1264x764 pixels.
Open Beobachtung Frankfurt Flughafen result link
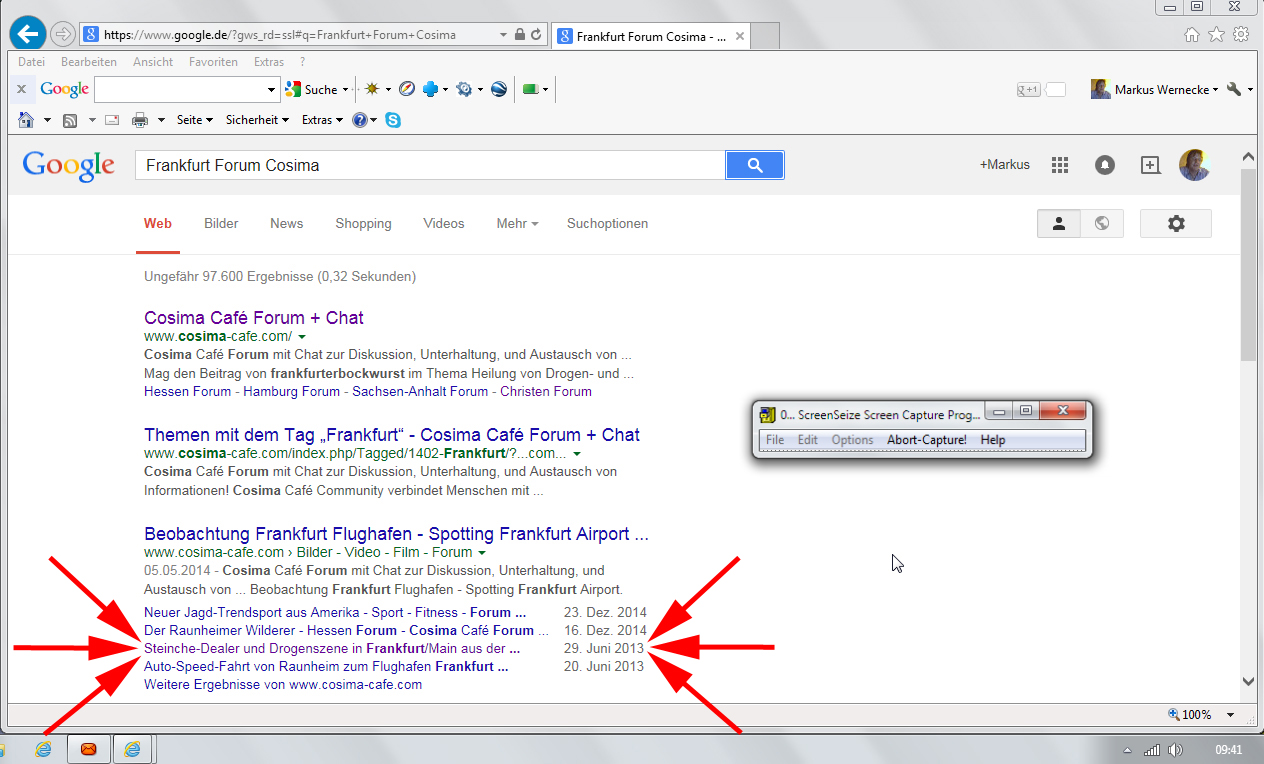point(396,534)
